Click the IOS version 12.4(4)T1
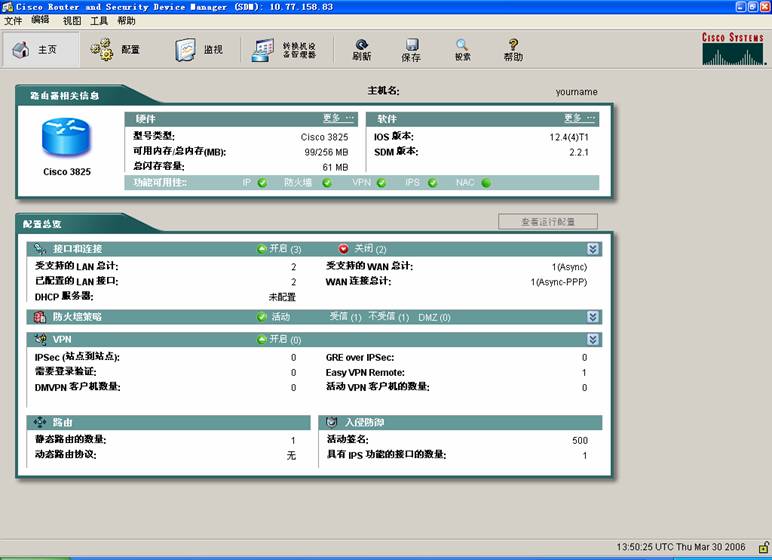The height and width of the screenshot is (560, 772). pyautogui.click(x=569, y=137)
